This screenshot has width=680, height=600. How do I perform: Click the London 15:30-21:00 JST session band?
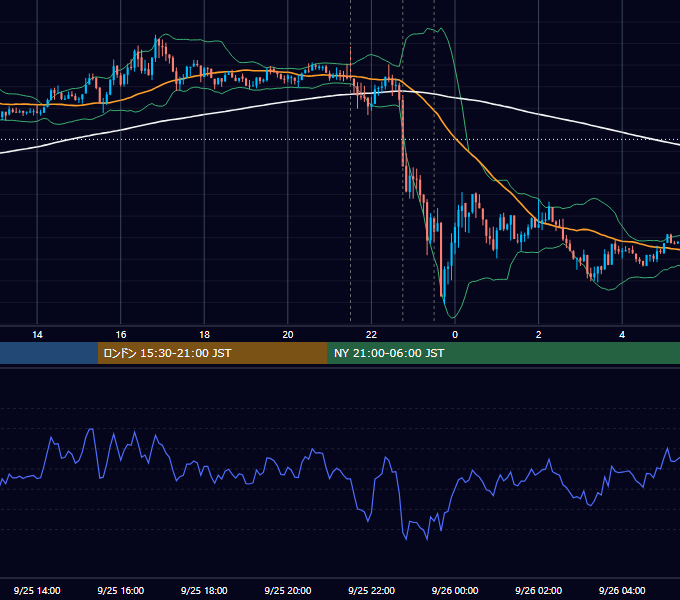tap(212, 353)
